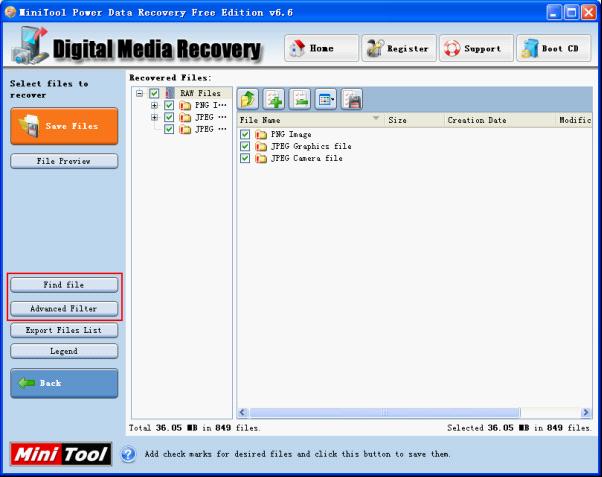
Task: Maximize the MiniTool window
Action: point(571,13)
